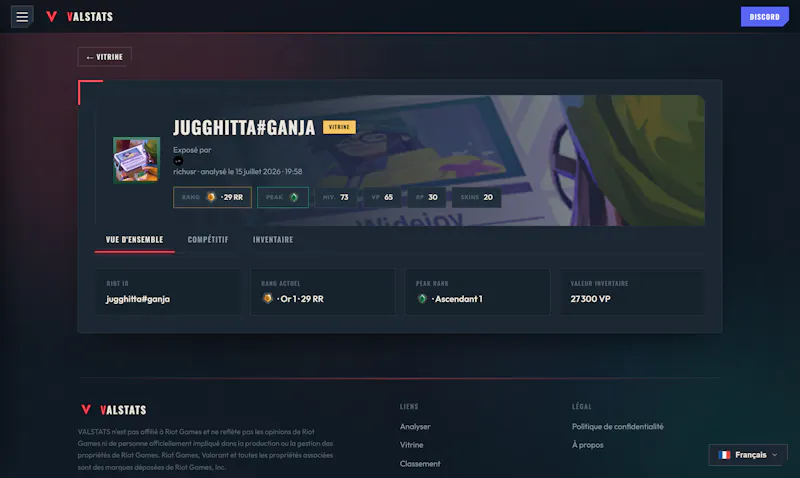The image size is (800, 478).
Task: Select the Vue d'ensemble tab
Action: [134, 240]
